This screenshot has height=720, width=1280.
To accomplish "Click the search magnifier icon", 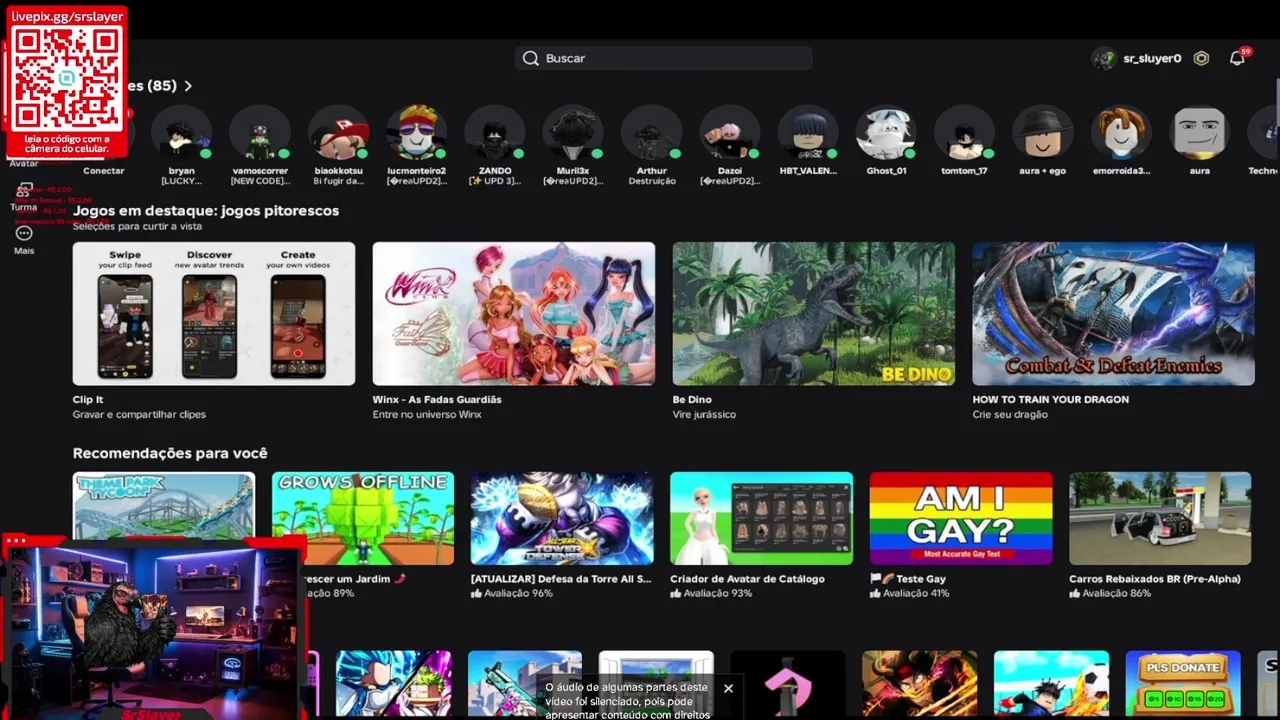I will 531,58.
